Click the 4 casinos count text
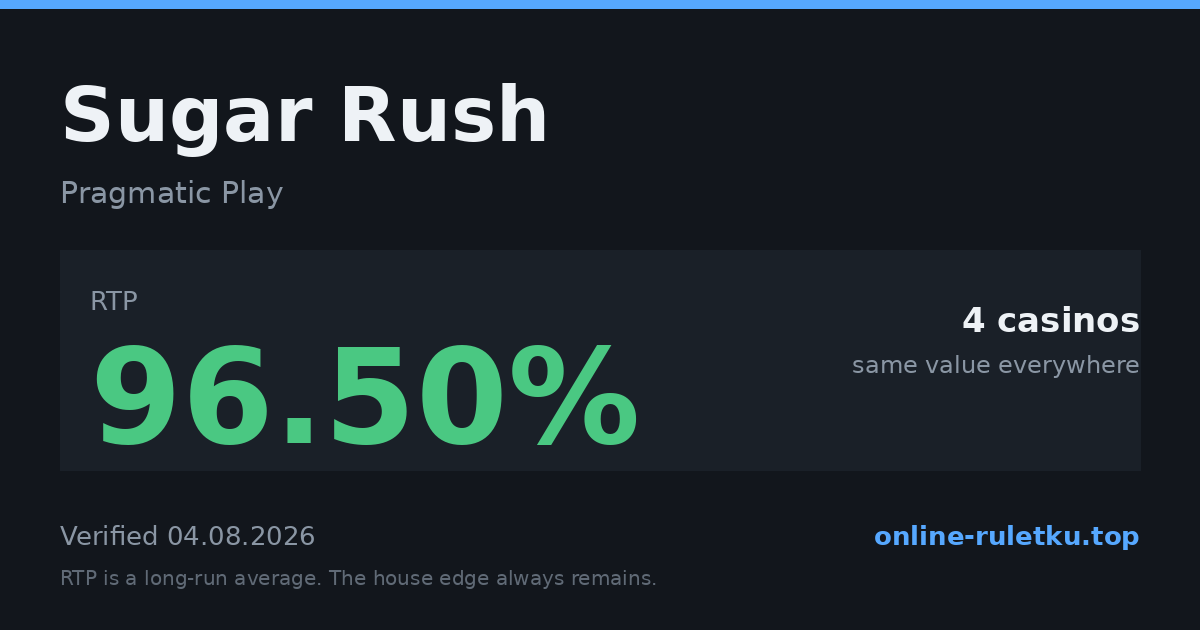The image size is (1200, 630). (x=1050, y=321)
